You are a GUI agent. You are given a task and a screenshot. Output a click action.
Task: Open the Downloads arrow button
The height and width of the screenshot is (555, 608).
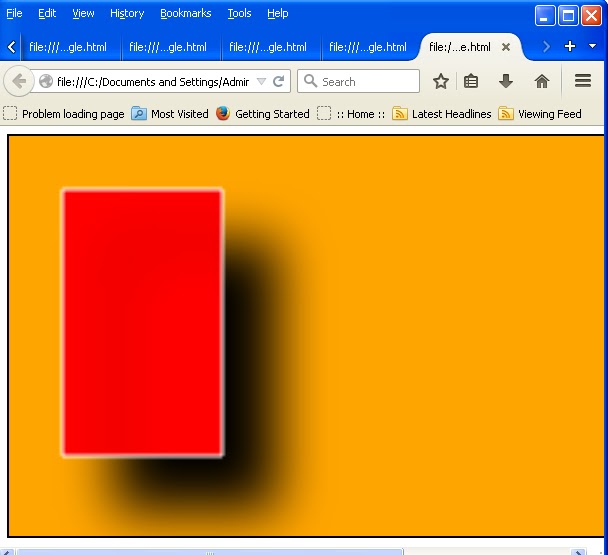[506, 81]
